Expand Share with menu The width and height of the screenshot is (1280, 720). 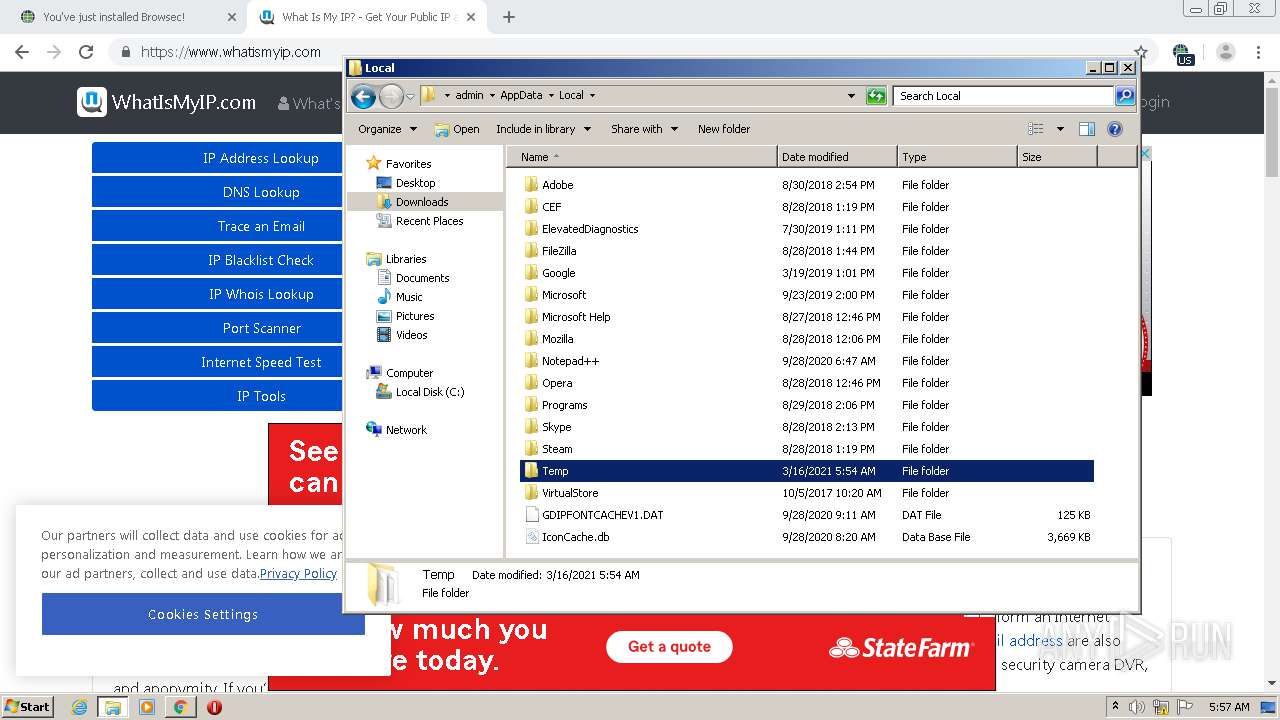click(644, 129)
